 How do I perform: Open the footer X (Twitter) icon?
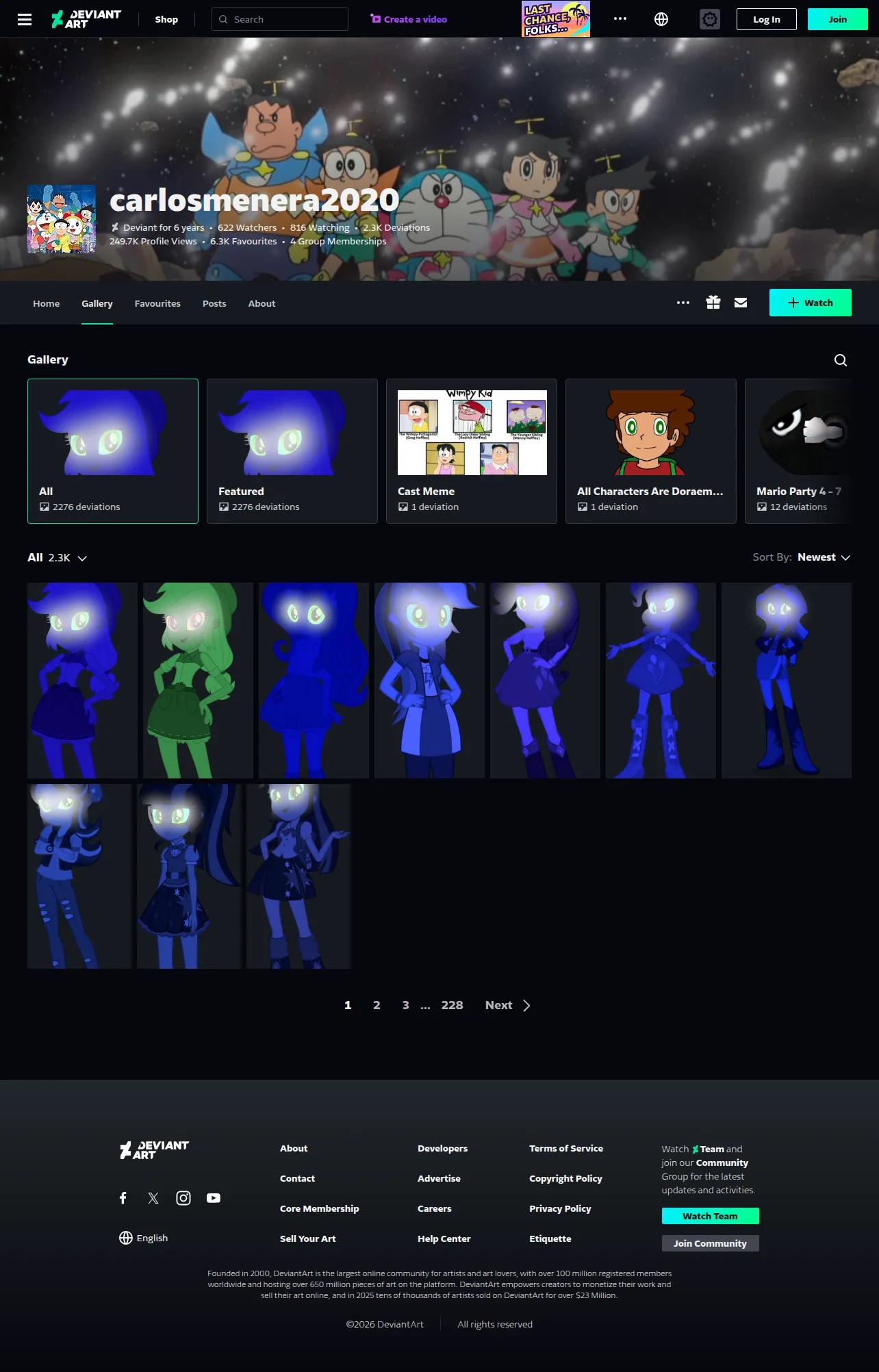tap(153, 1198)
